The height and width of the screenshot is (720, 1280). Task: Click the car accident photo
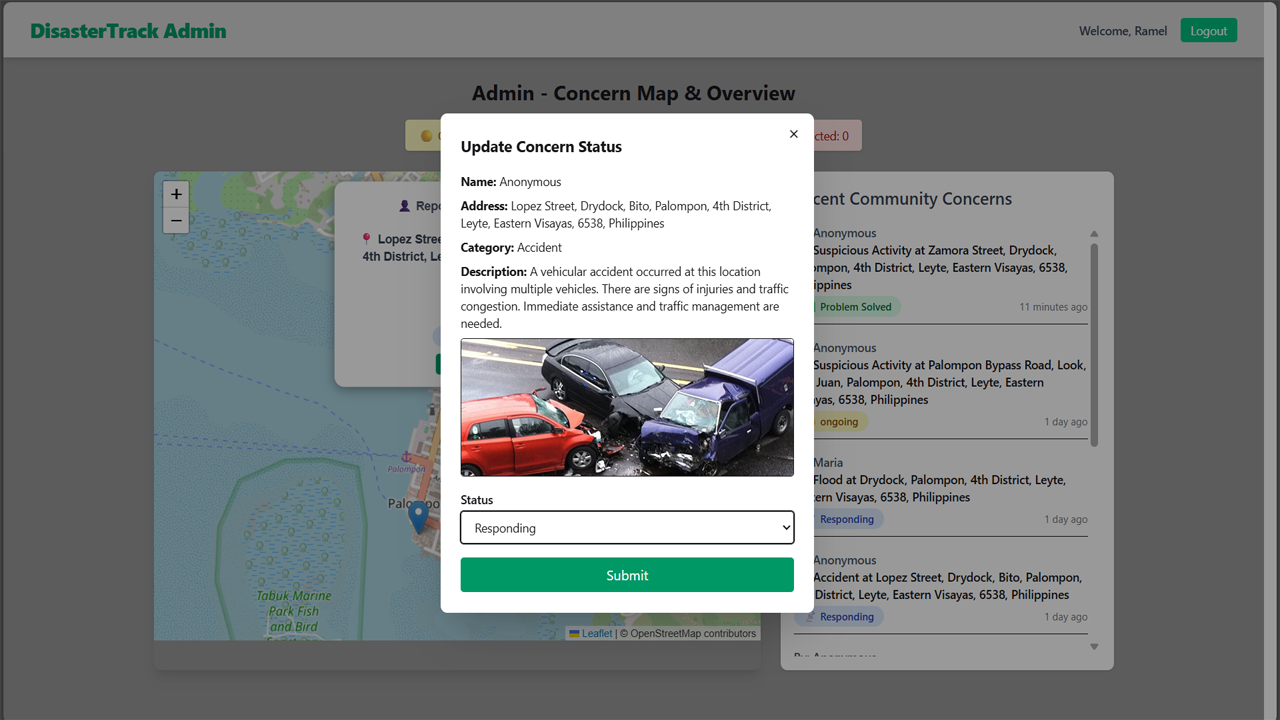pos(627,407)
